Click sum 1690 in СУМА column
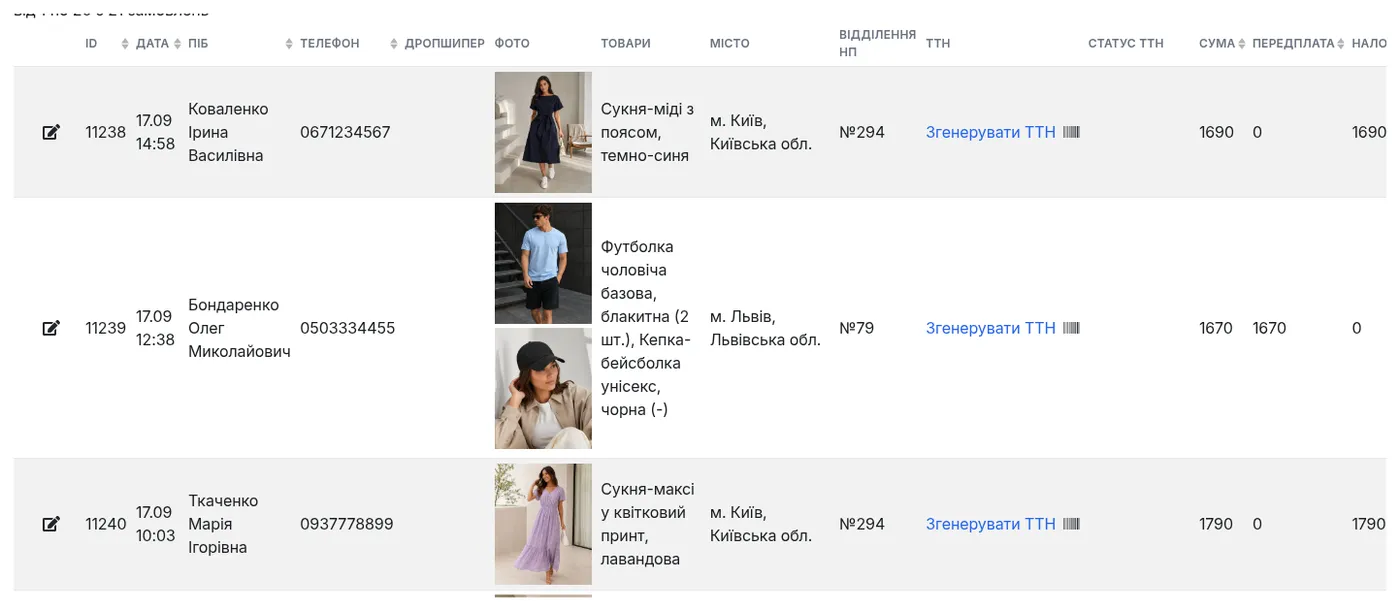This screenshot has width=1400, height=611. [x=1217, y=132]
